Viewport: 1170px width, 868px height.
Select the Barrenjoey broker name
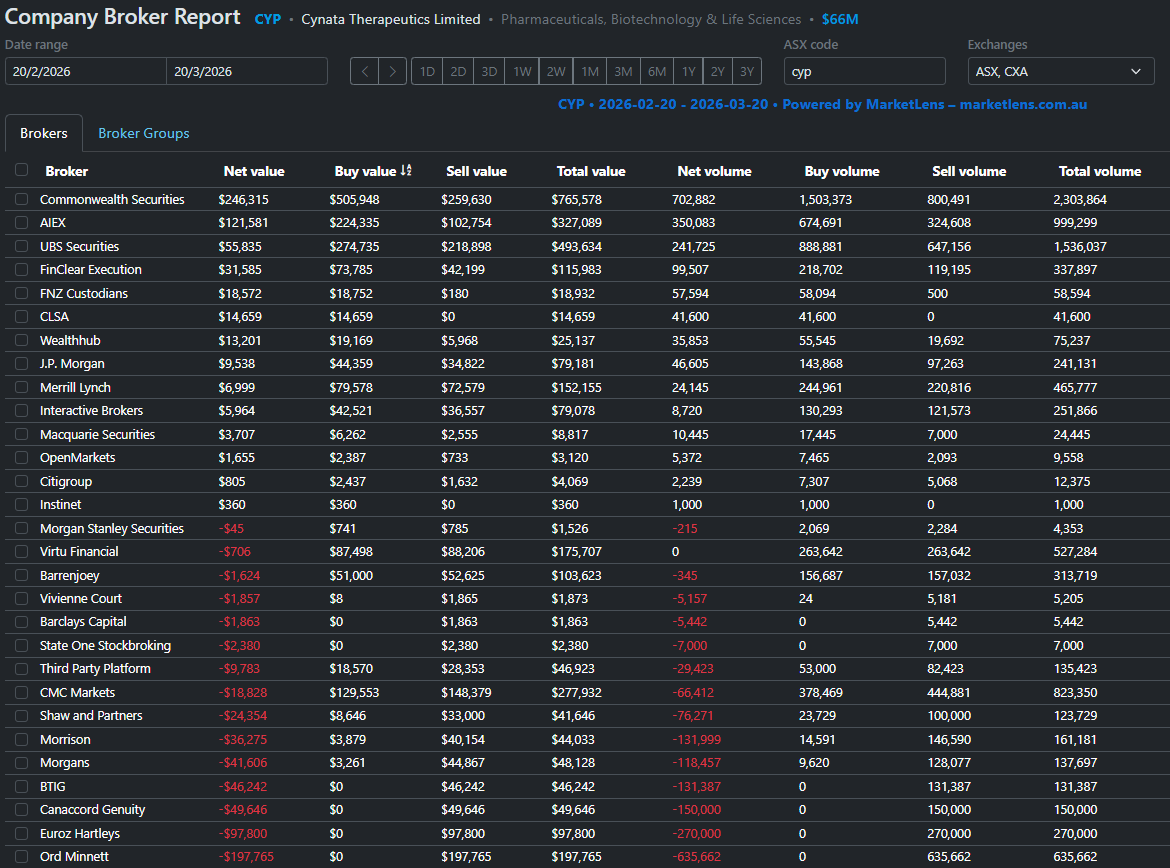(69, 575)
